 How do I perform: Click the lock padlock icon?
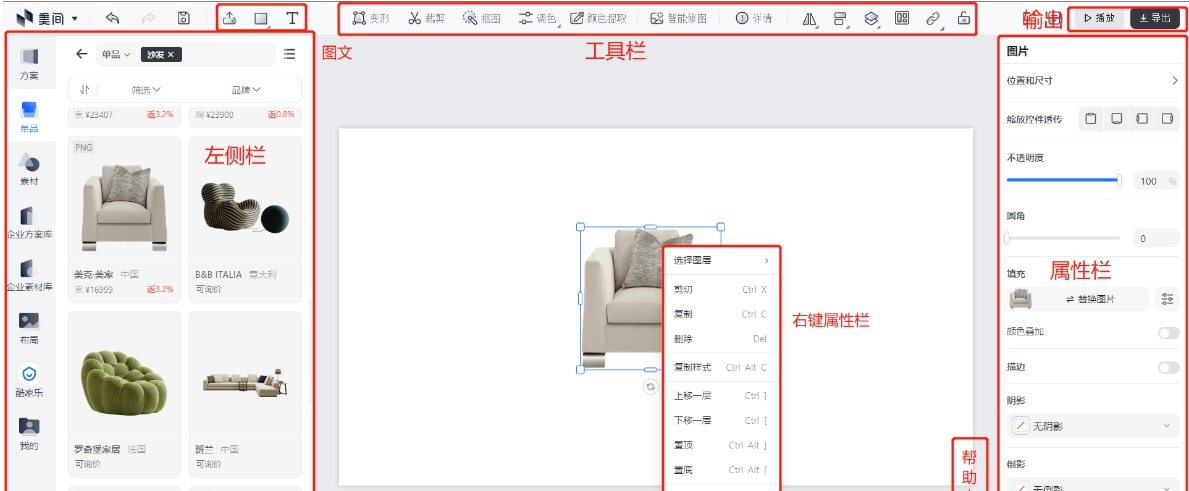963,18
